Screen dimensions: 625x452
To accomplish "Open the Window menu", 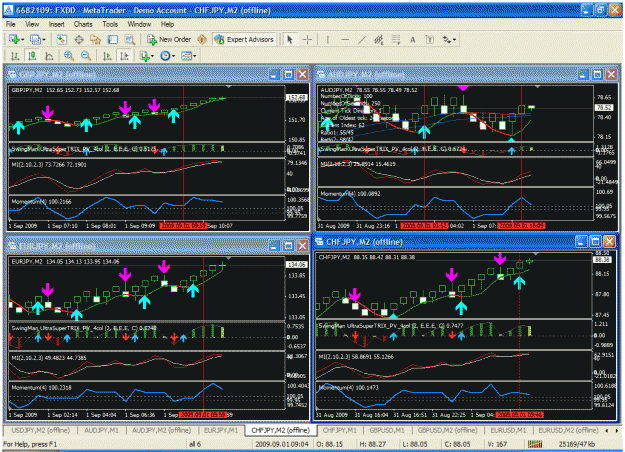I will click(x=139, y=24).
